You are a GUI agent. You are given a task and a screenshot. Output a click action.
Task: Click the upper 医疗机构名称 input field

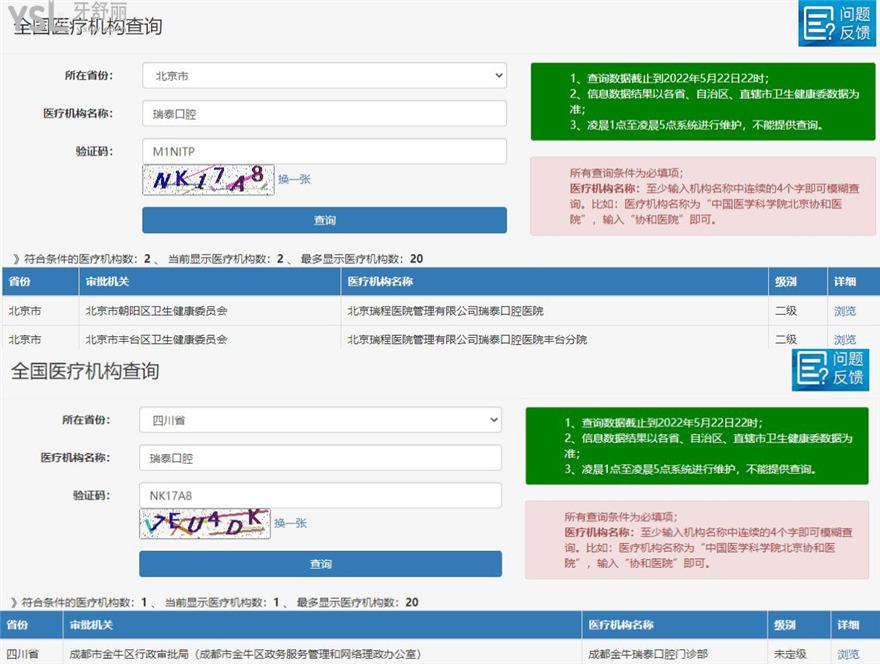324,113
